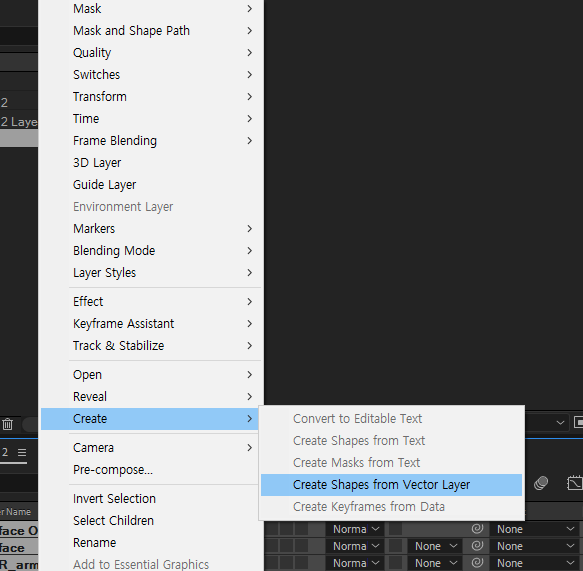Image resolution: width=583 pixels, height=571 pixels.
Task: Switch to the timeline tab labeled 2
Action: 5,452
